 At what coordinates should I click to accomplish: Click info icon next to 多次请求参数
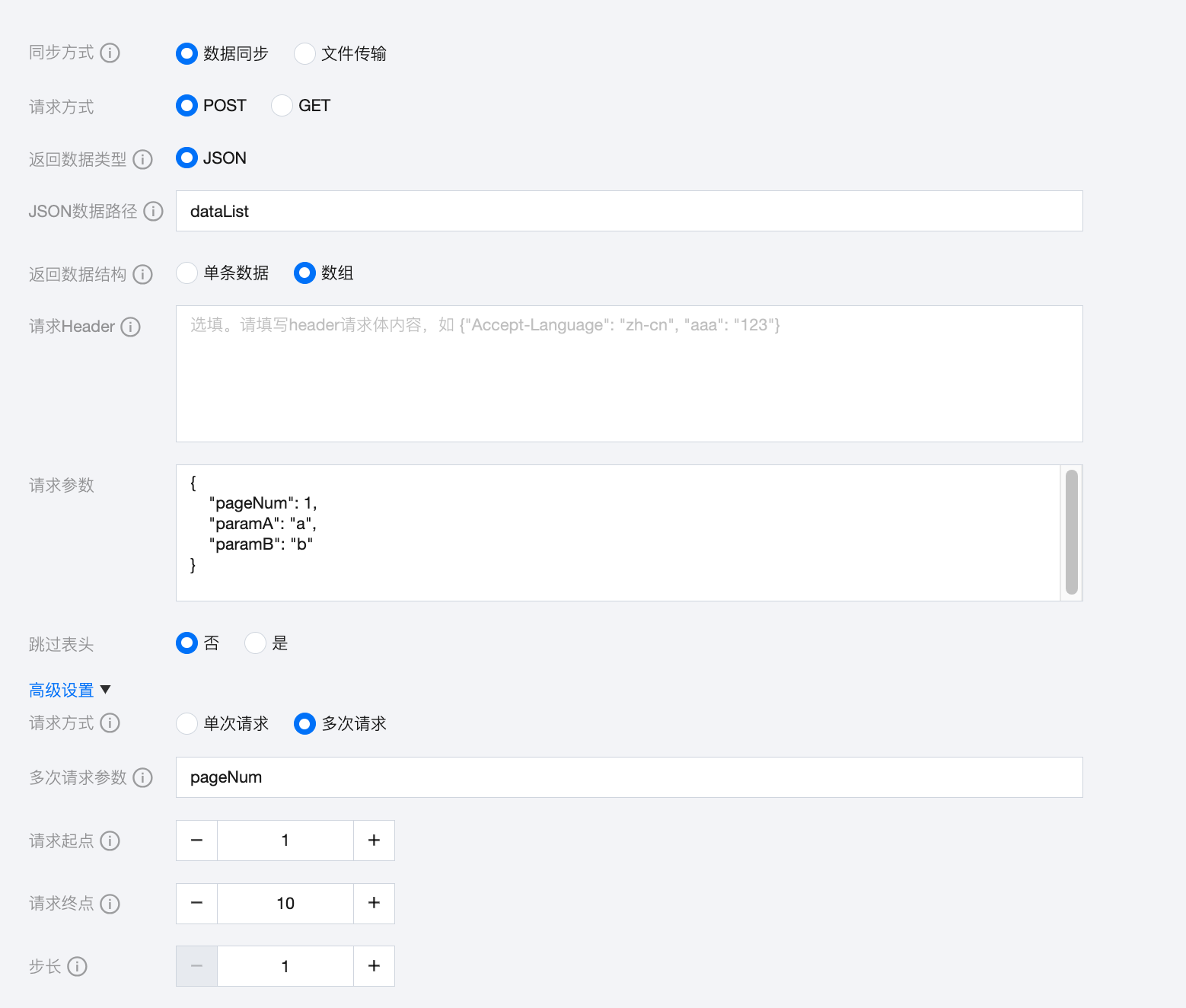pyautogui.click(x=143, y=777)
